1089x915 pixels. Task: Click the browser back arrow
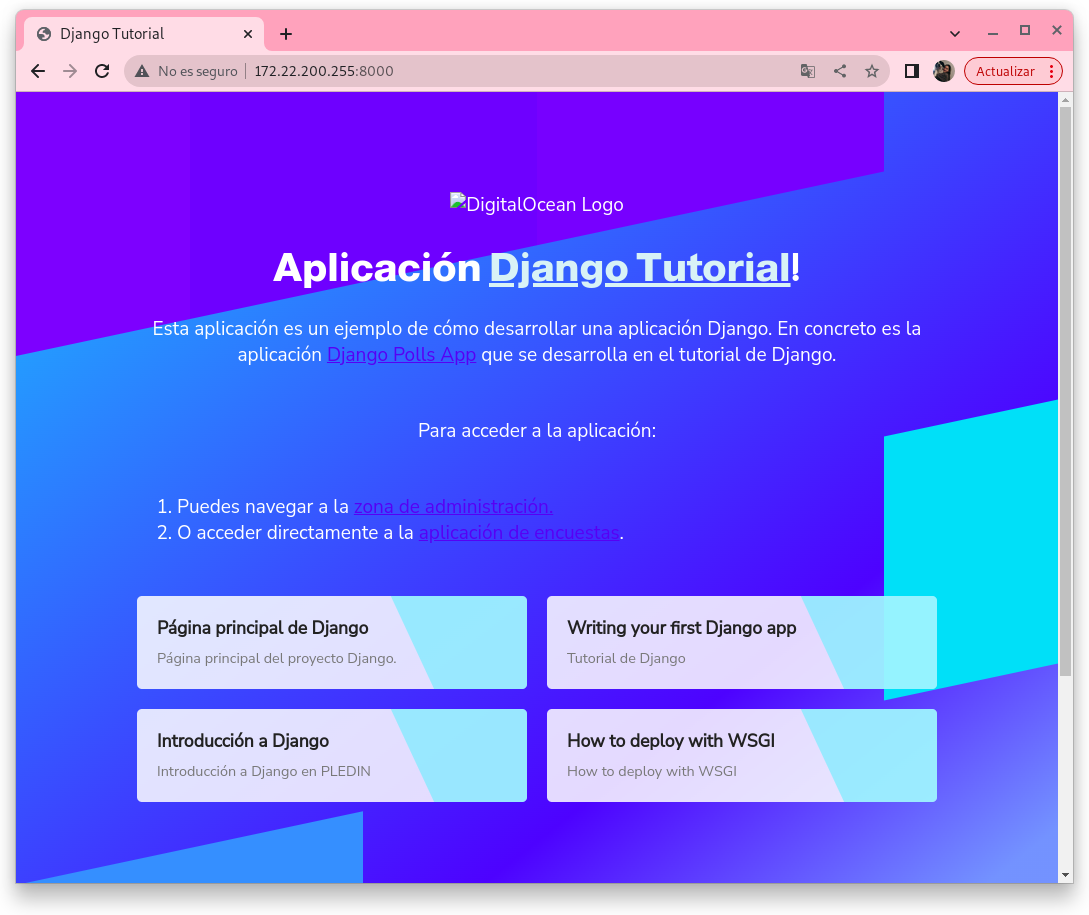pyautogui.click(x=38, y=71)
